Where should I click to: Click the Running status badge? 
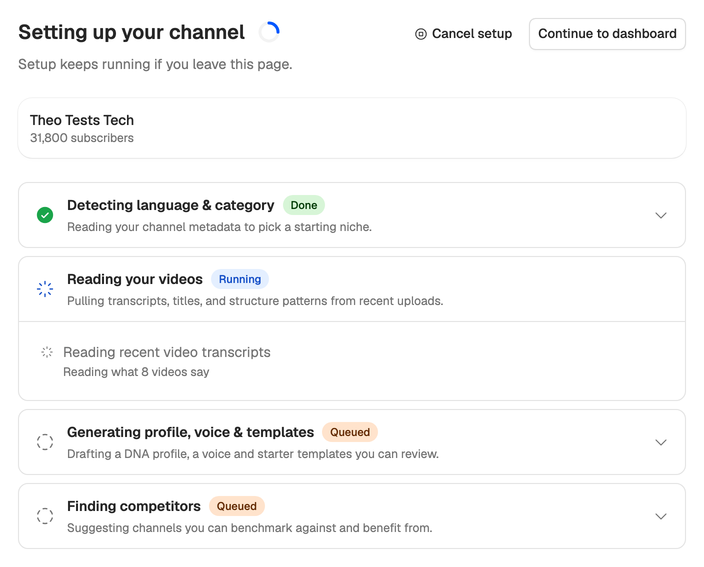pyautogui.click(x=240, y=279)
